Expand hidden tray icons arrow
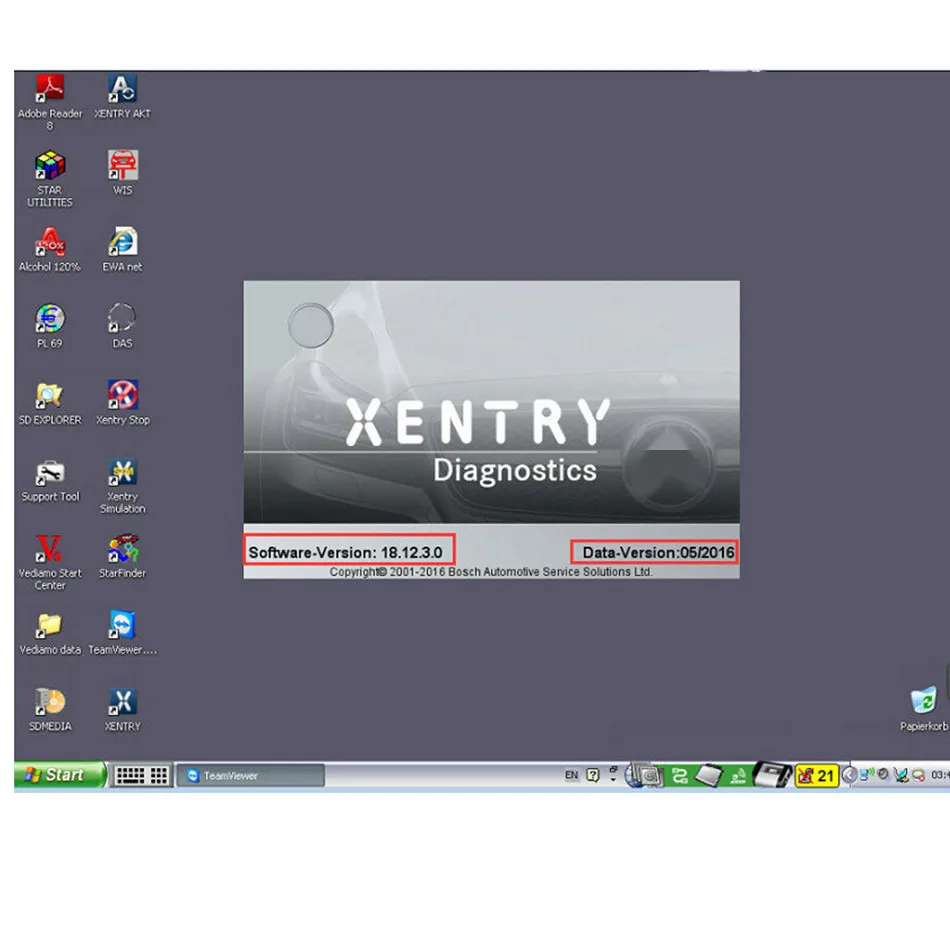 [x=849, y=775]
